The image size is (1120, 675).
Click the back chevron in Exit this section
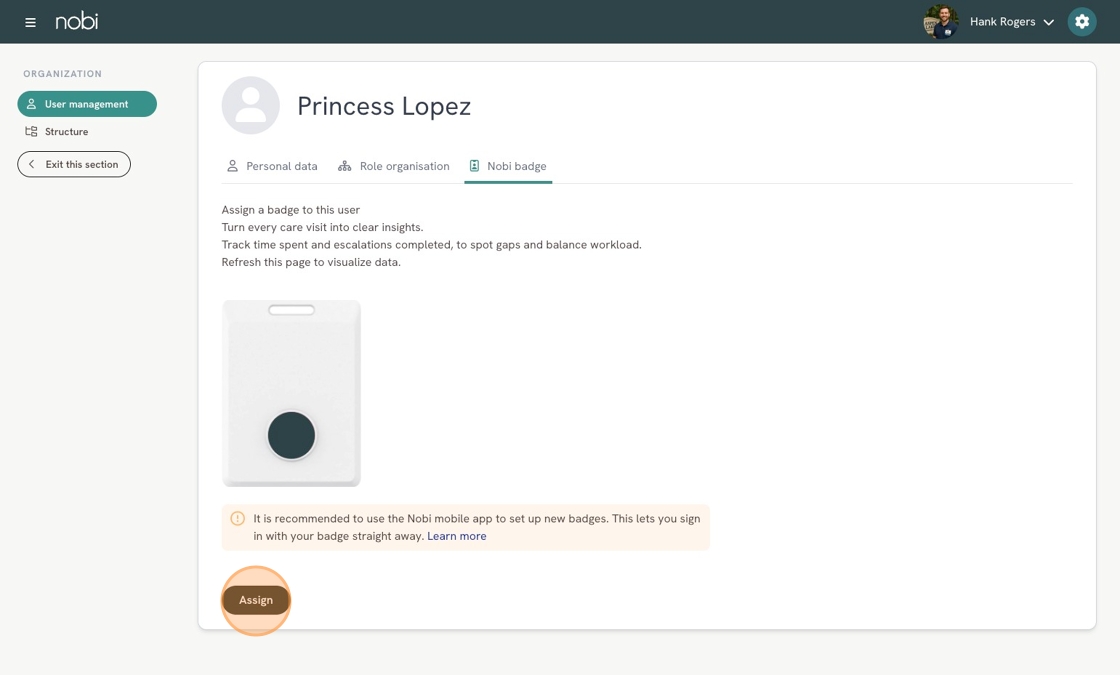(x=31, y=164)
